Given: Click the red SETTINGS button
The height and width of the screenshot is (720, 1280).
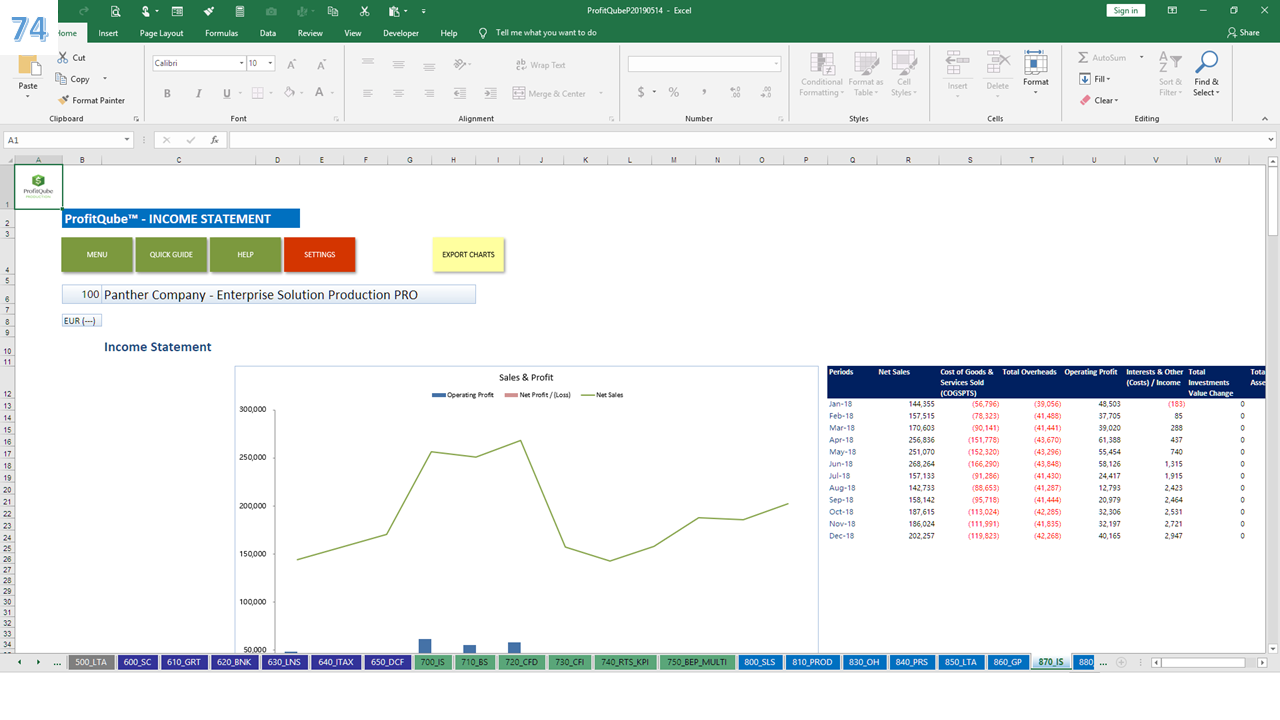Looking at the screenshot, I should (x=319, y=255).
